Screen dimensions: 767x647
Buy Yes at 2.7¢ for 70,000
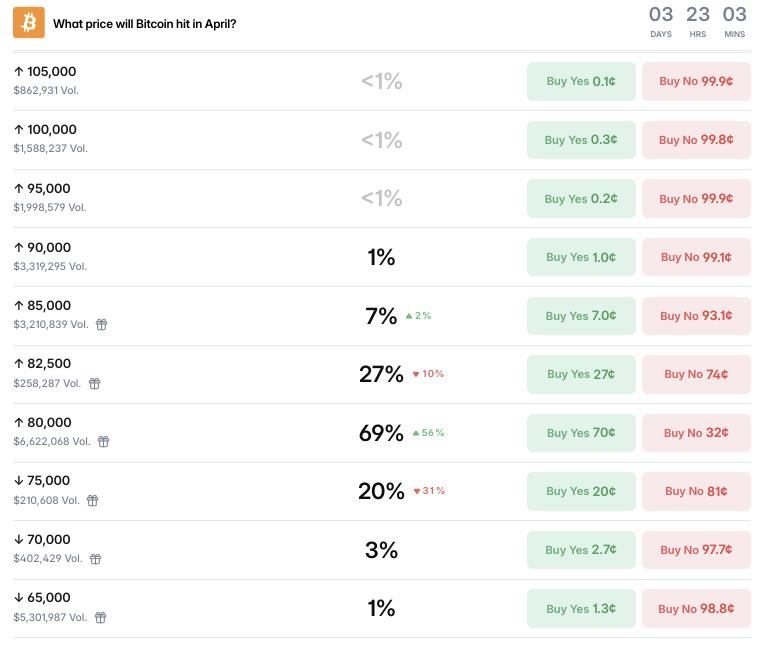[x=581, y=550]
